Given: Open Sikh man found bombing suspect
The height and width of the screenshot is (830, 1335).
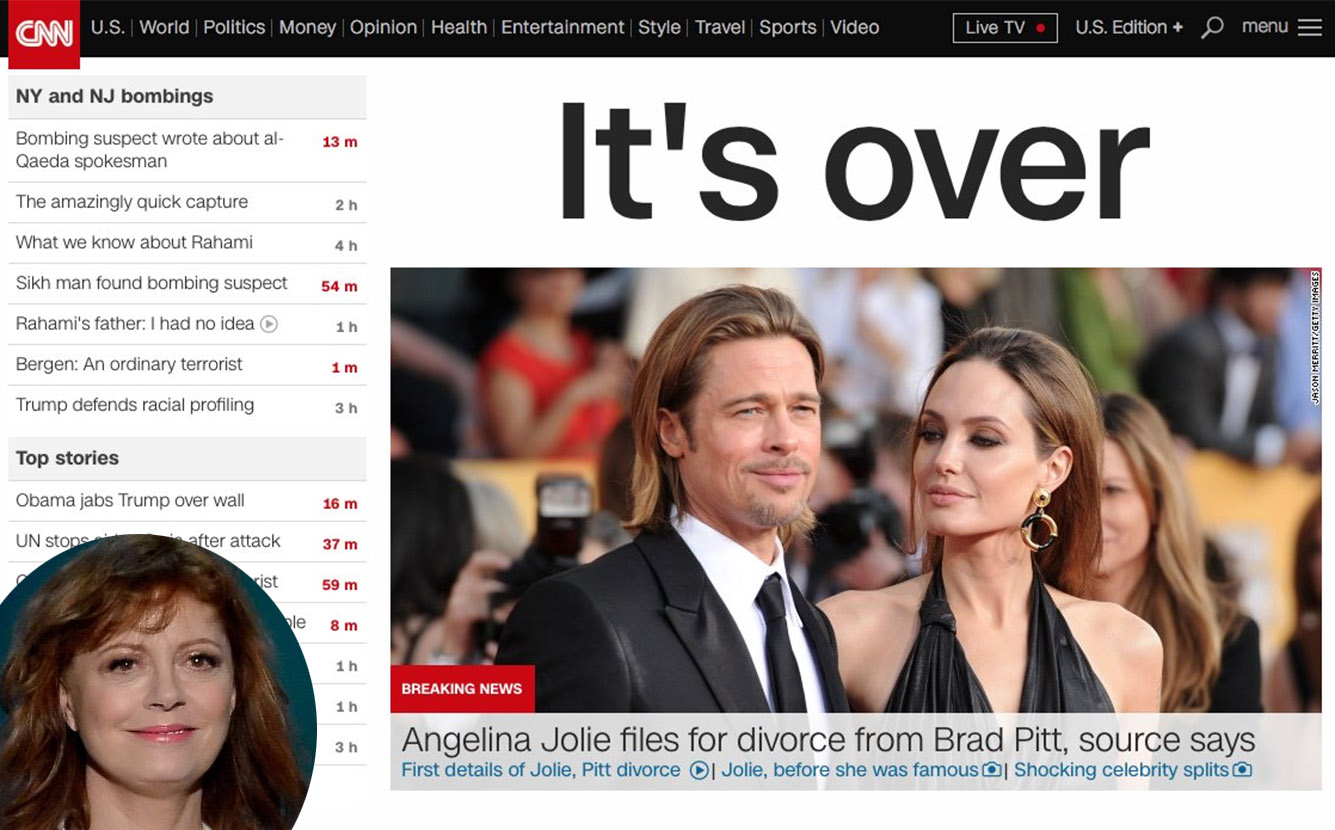Looking at the screenshot, I should point(151,283).
